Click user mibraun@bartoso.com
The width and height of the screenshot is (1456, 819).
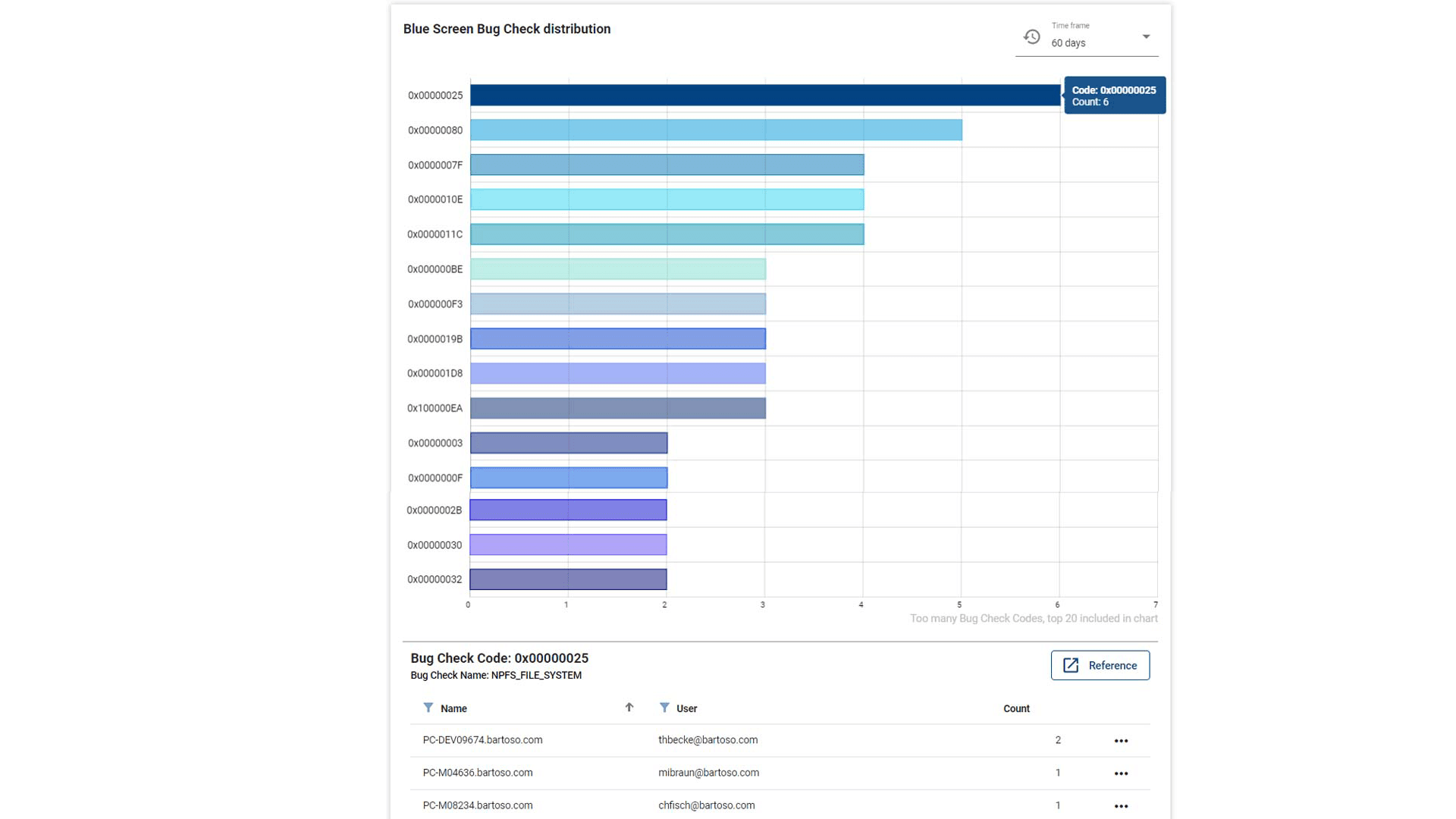(708, 773)
